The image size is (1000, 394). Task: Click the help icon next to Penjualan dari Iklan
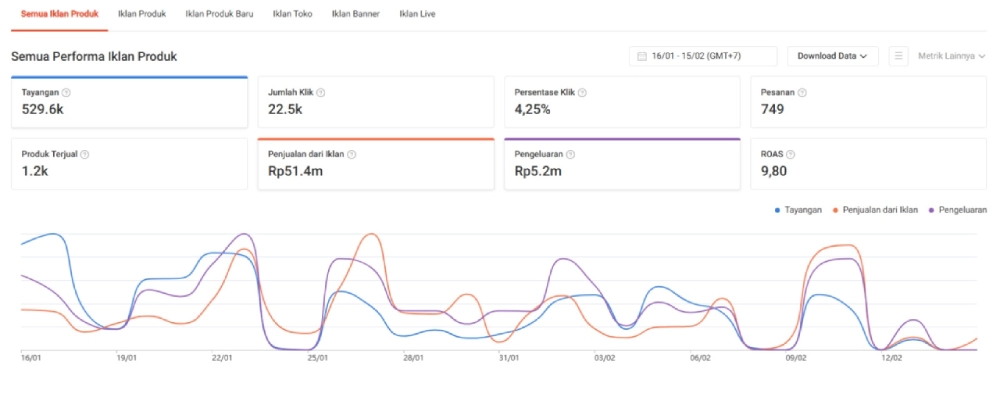352,154
